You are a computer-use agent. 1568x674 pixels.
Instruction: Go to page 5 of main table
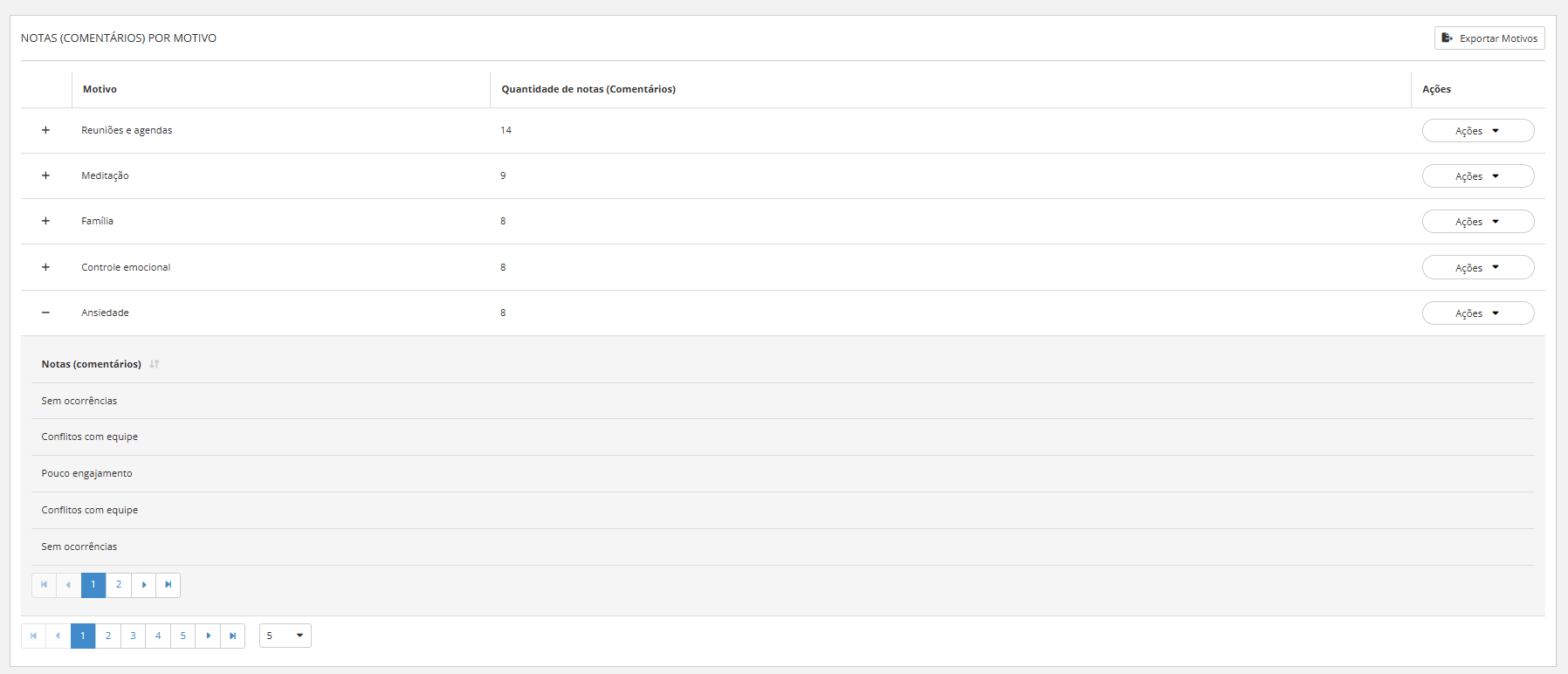click(x=182, y=636)
